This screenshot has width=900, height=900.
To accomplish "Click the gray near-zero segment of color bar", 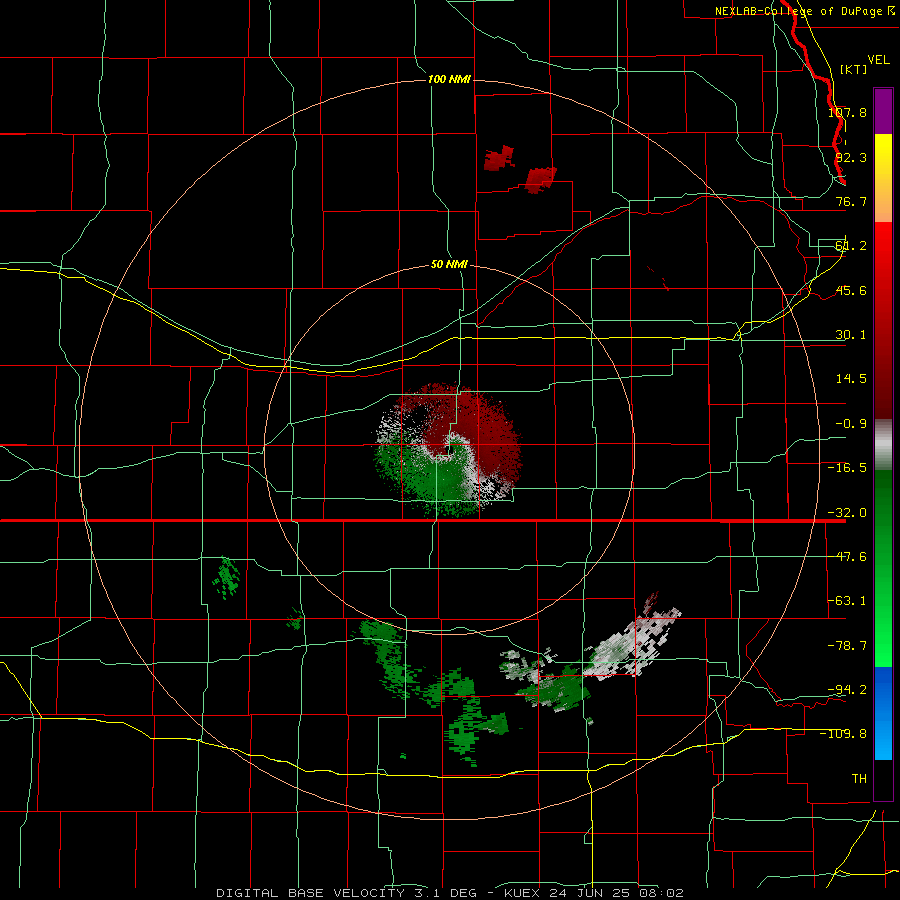I will (883, 445).
